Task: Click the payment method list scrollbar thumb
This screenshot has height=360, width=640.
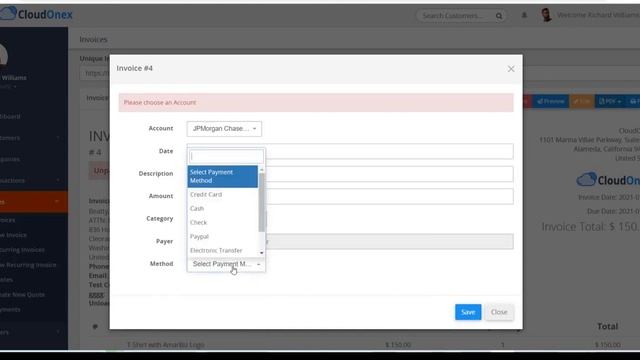Action: [262, 202]
